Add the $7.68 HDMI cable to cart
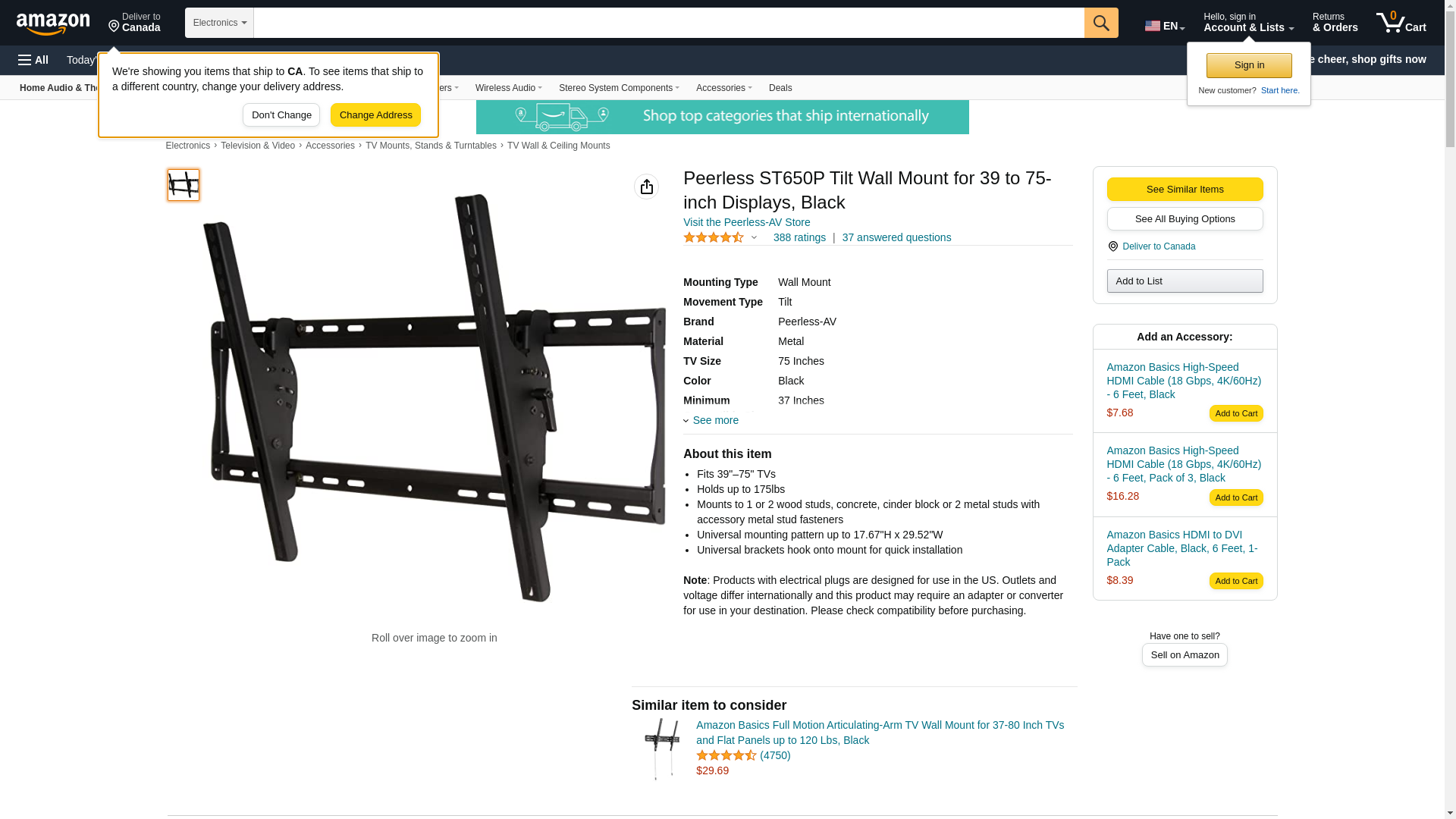 (1236, 413)
